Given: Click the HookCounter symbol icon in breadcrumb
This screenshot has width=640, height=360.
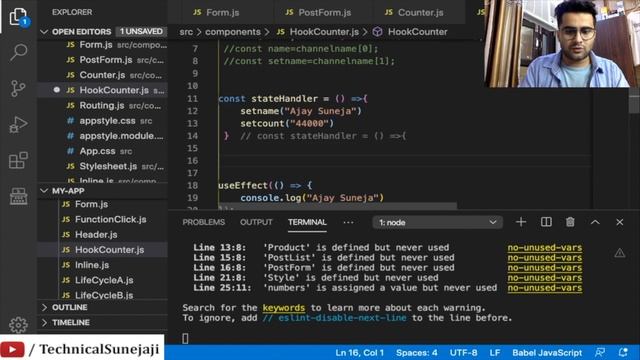Looking at the screenshot, I should click(x=378, y=32).
